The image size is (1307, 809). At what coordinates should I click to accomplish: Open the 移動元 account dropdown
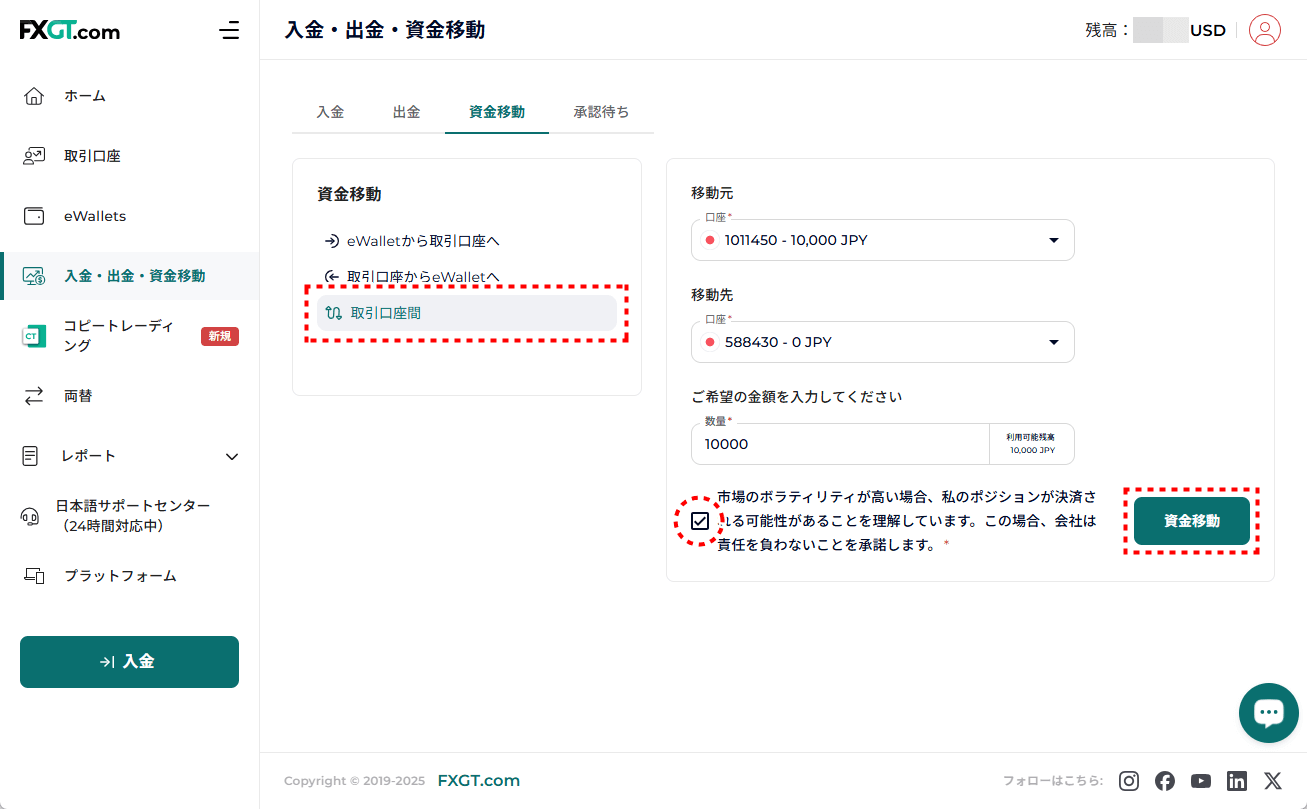pyautogui.click(x=882, y=240)
